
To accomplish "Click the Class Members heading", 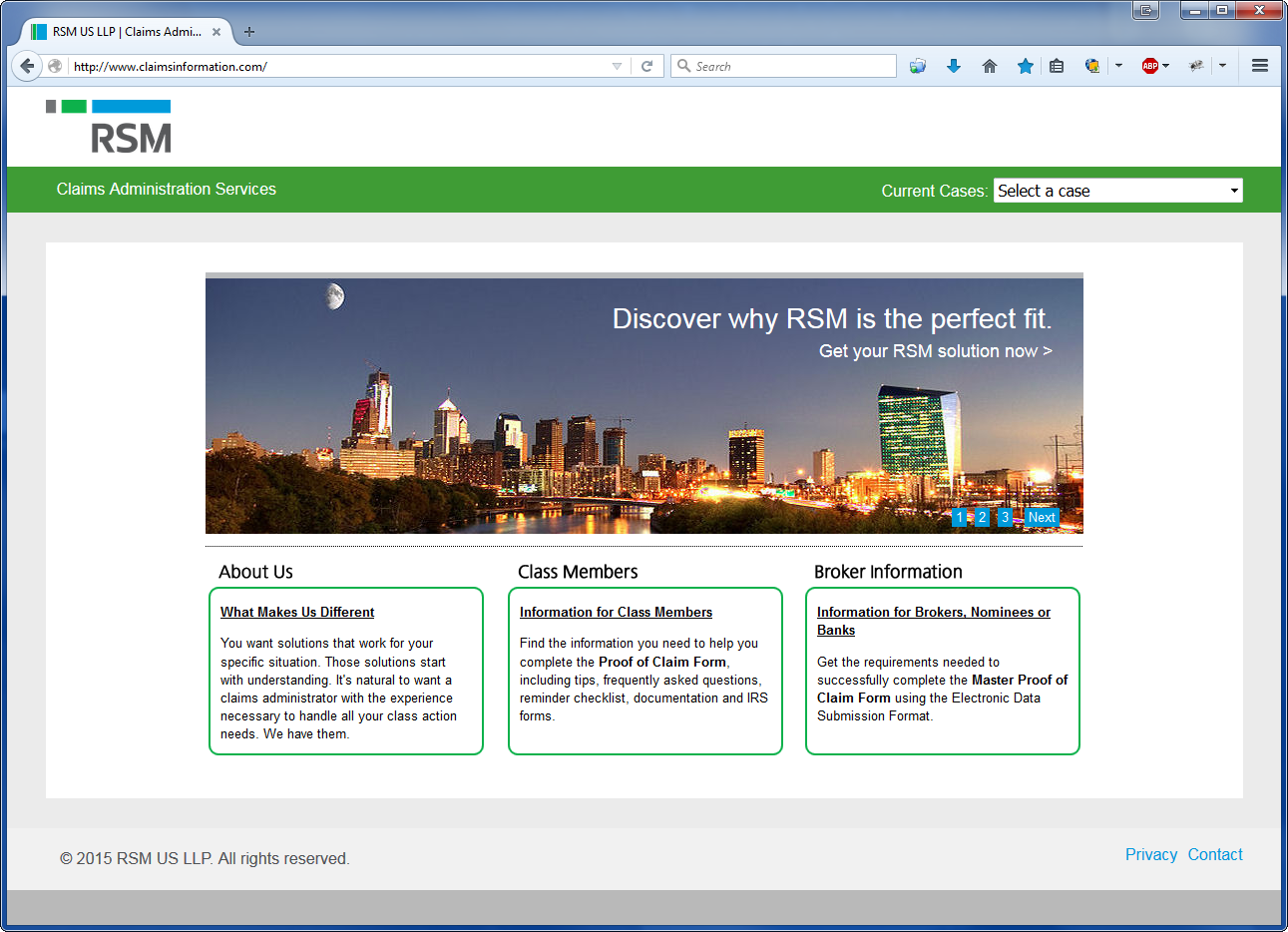I will [x=578, y=572].
